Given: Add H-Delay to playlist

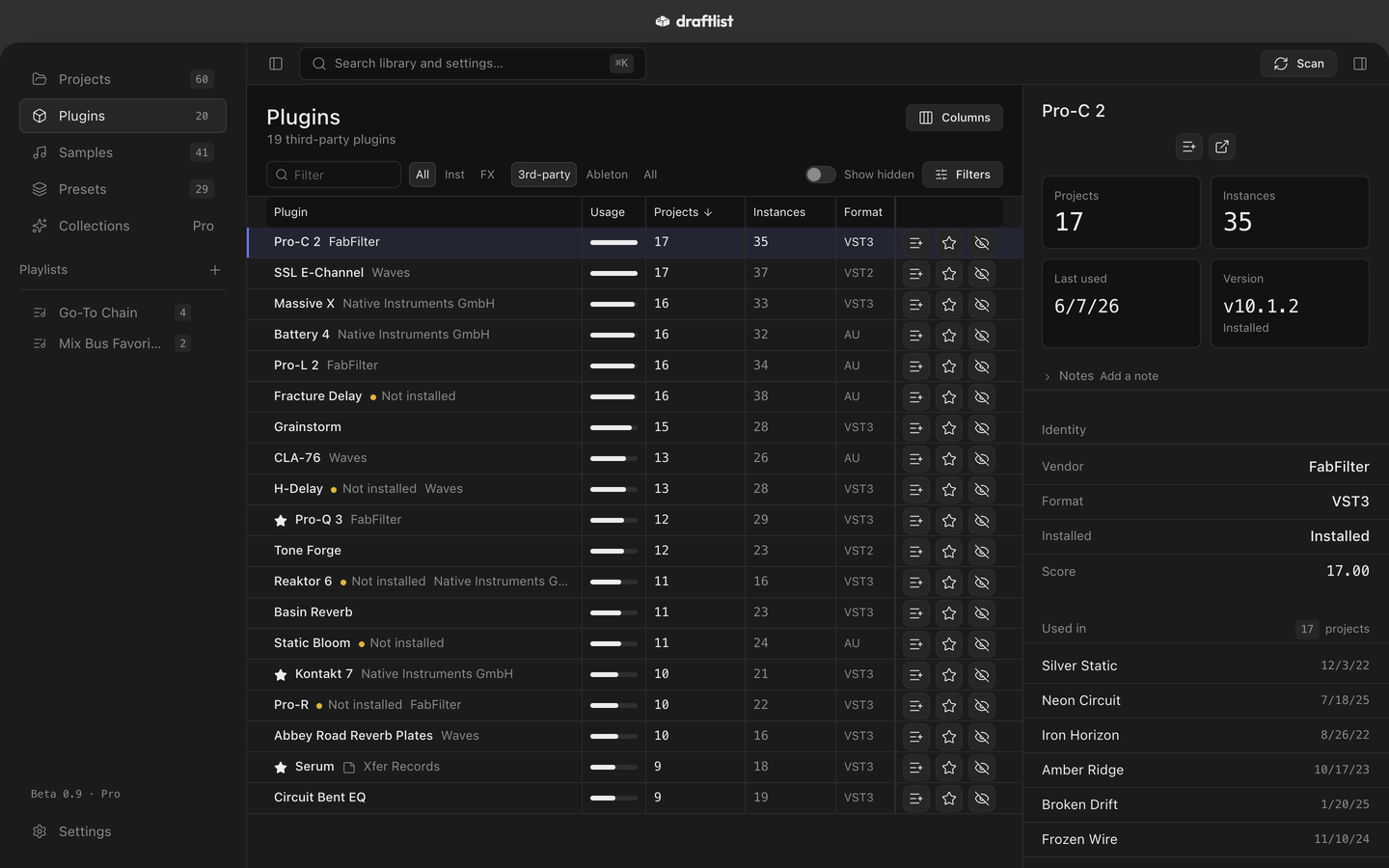Looking at the screenshot, I should click(916, 490).
